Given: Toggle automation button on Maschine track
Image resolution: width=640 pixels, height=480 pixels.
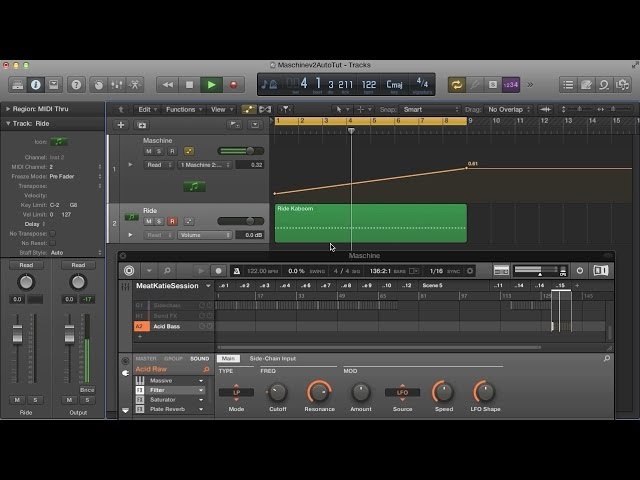Looking at the screenshot, I should click(189, 151).
